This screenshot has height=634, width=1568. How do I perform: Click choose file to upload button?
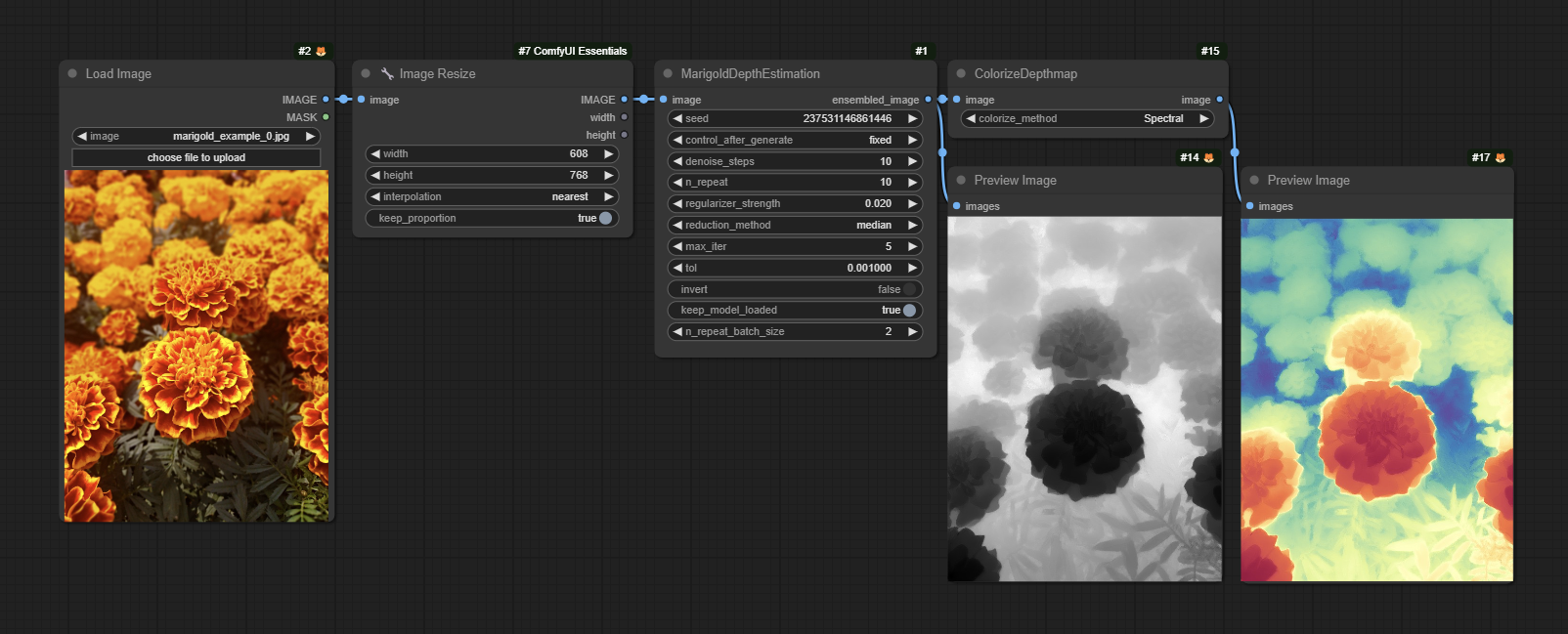[x=196, y=157]
